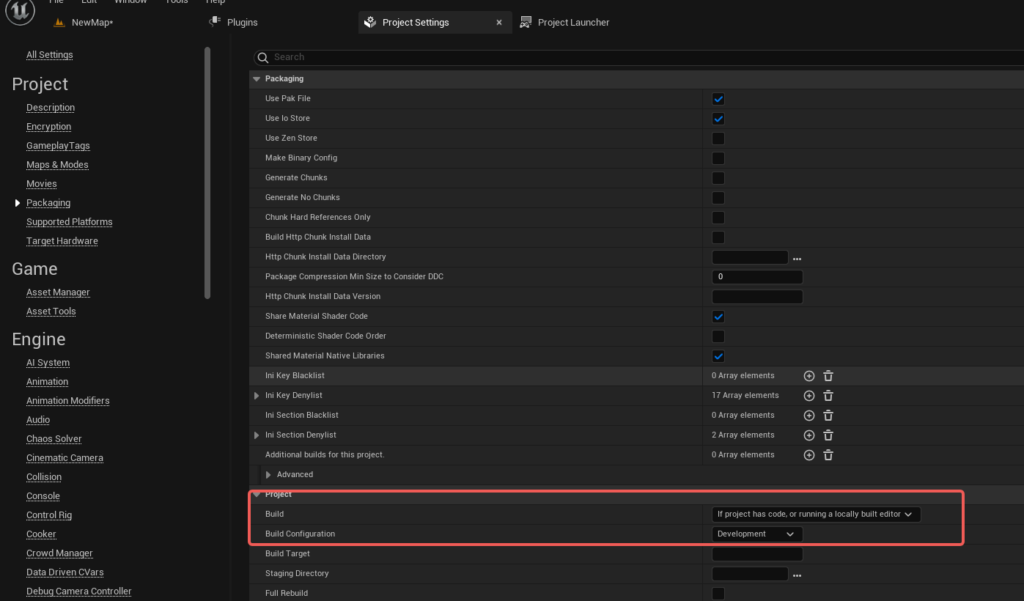Browse Http Chunk Install Data Directory
This screenshot has height=601, width=1024.
797,258
